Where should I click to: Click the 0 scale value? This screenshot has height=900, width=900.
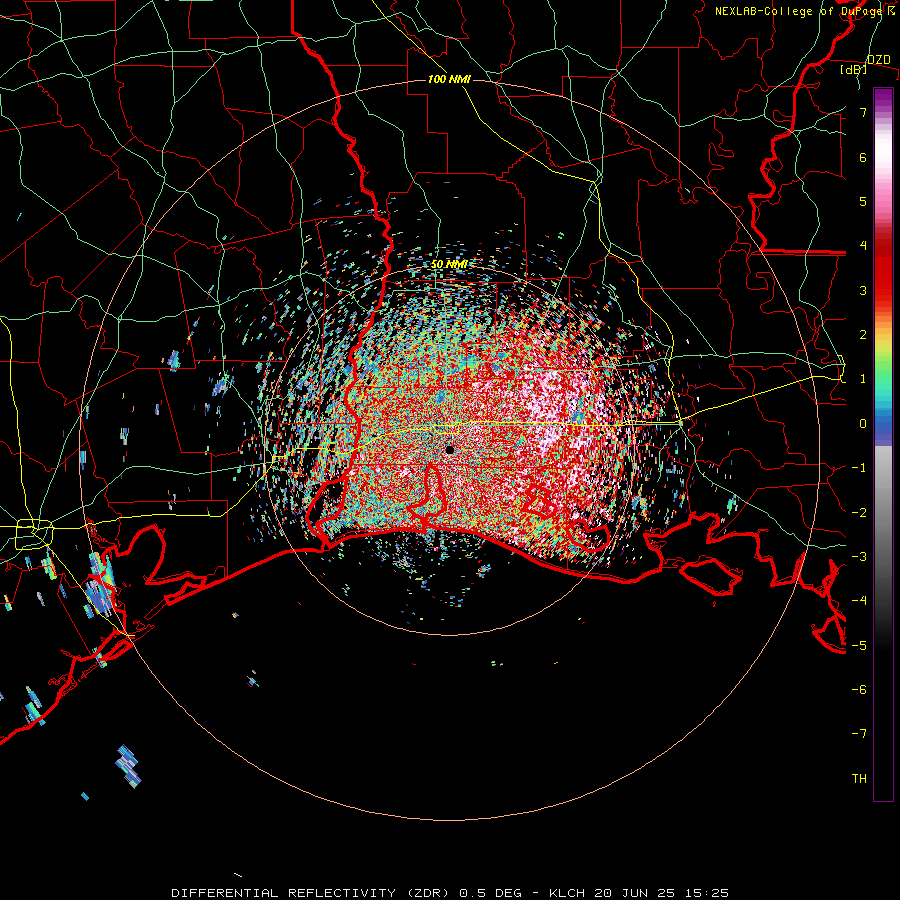coord(863,424)
